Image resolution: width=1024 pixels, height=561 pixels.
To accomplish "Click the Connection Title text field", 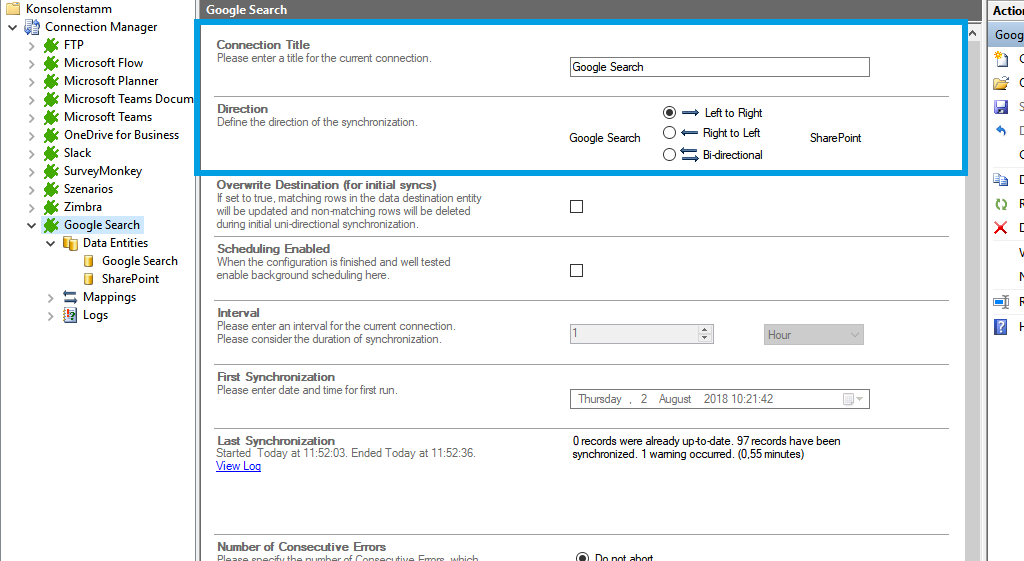I will point(719,67).
